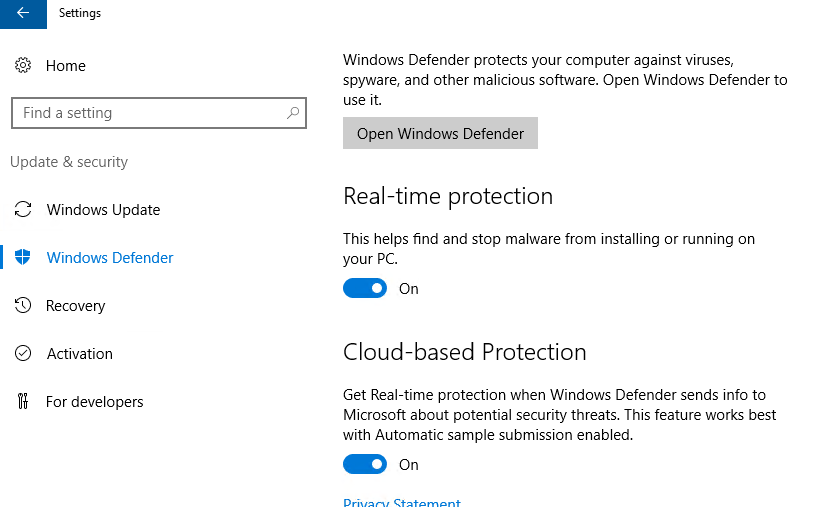Click the back arrow in the title bar
The height and width of the screenshot is (507, 823).
point(23,13)
